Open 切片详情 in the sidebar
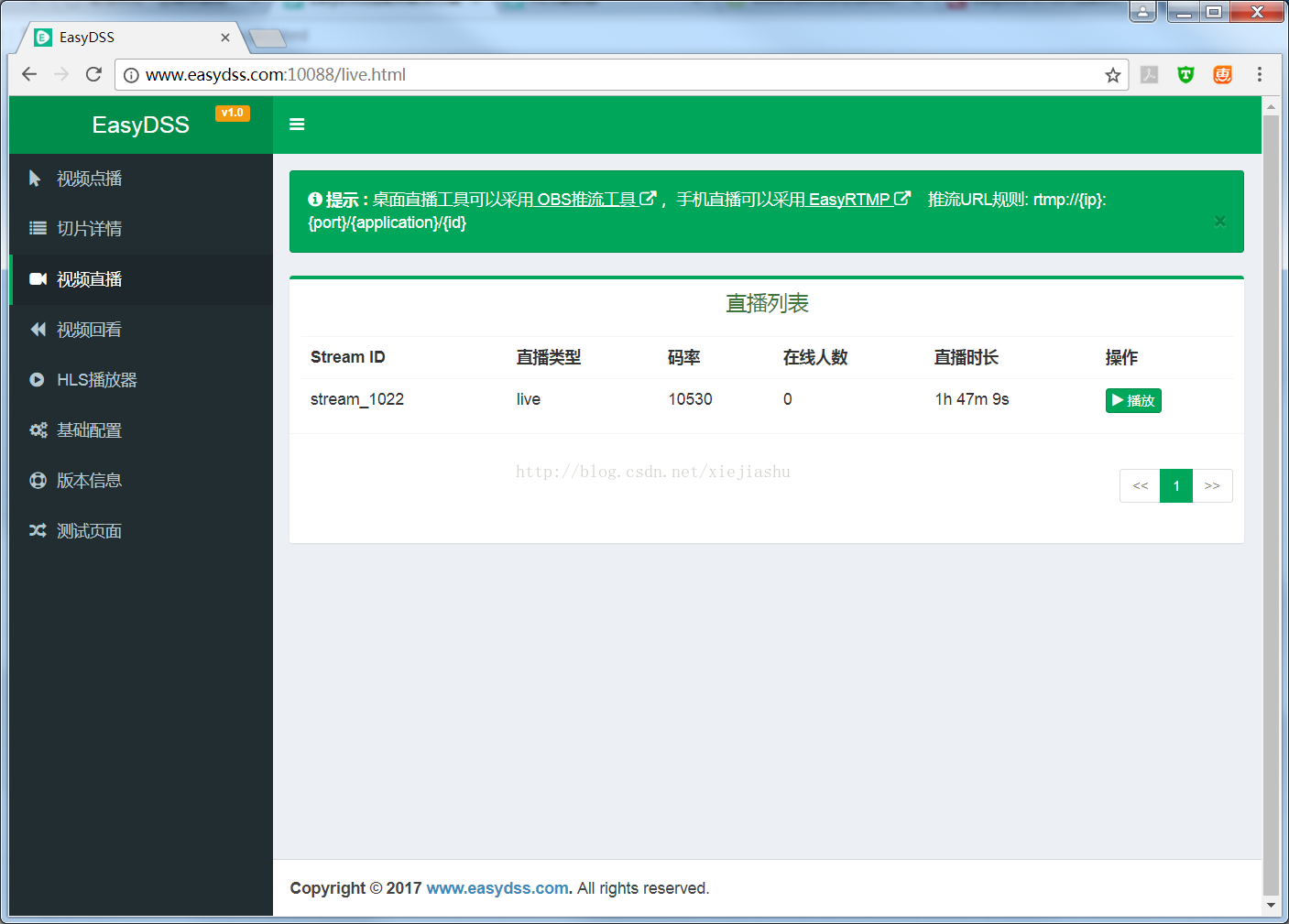 pyautogui.click(x=141, y=229)
